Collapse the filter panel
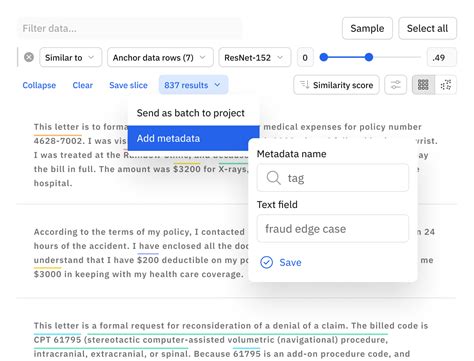This screenshot has width=474, height=361. click(39, 85)
